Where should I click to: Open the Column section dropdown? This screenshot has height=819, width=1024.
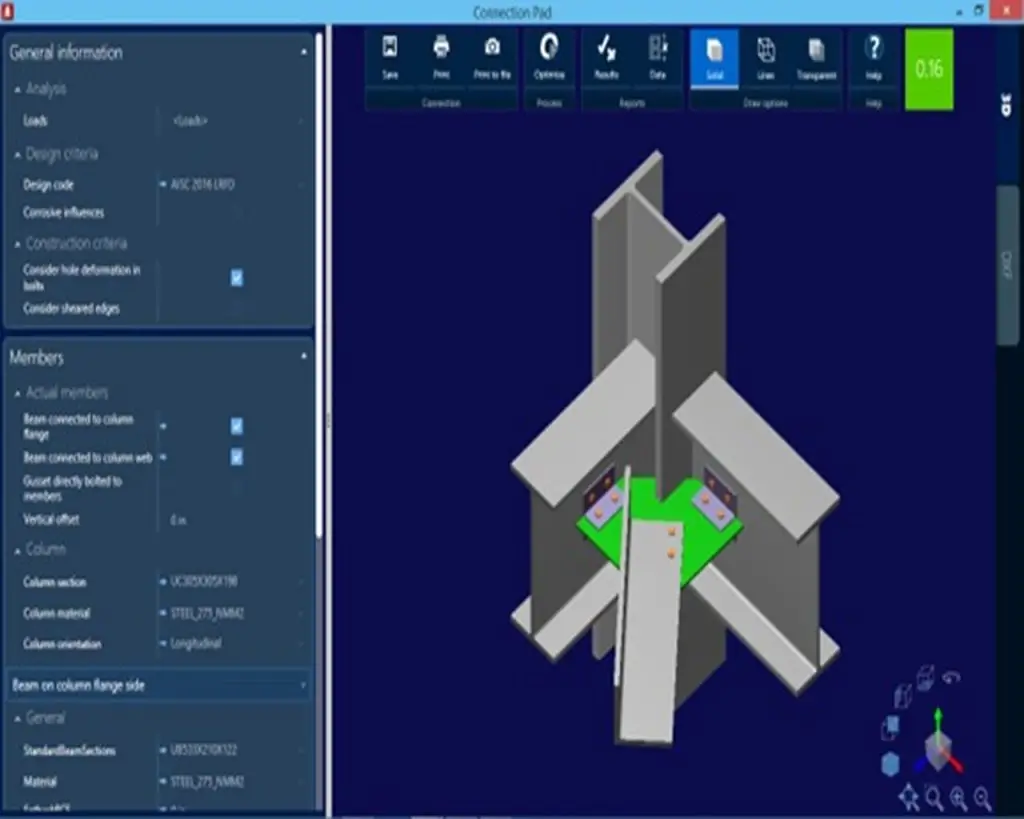pos(232,582)
